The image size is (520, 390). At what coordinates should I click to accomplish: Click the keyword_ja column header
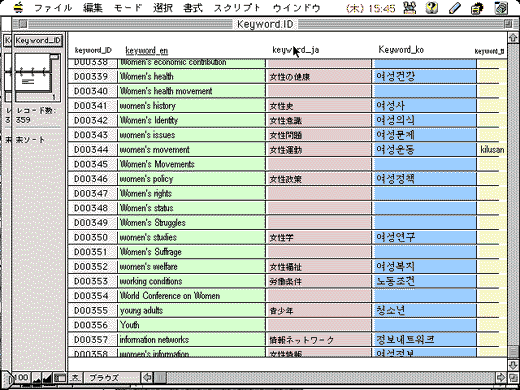pyautogui.click(x=296, y=50)
